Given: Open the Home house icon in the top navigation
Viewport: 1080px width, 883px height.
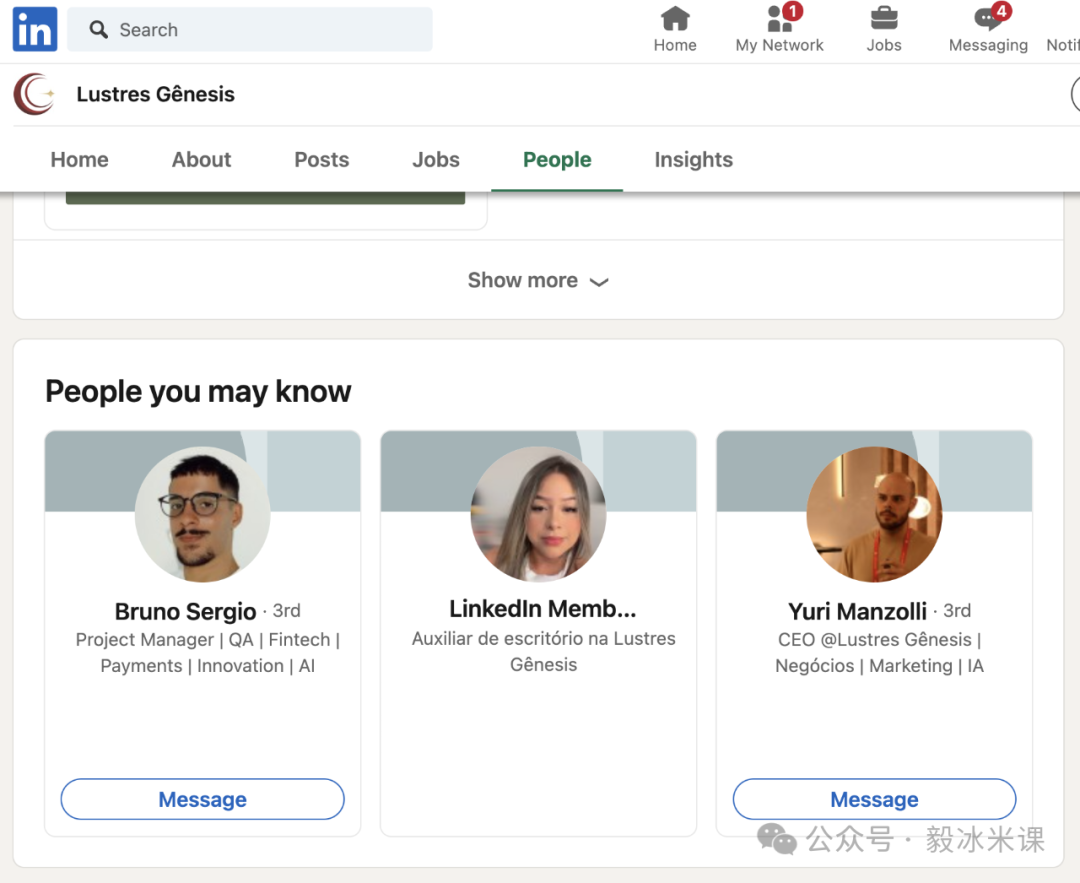Looking at the screenshot, I should 675,19.
